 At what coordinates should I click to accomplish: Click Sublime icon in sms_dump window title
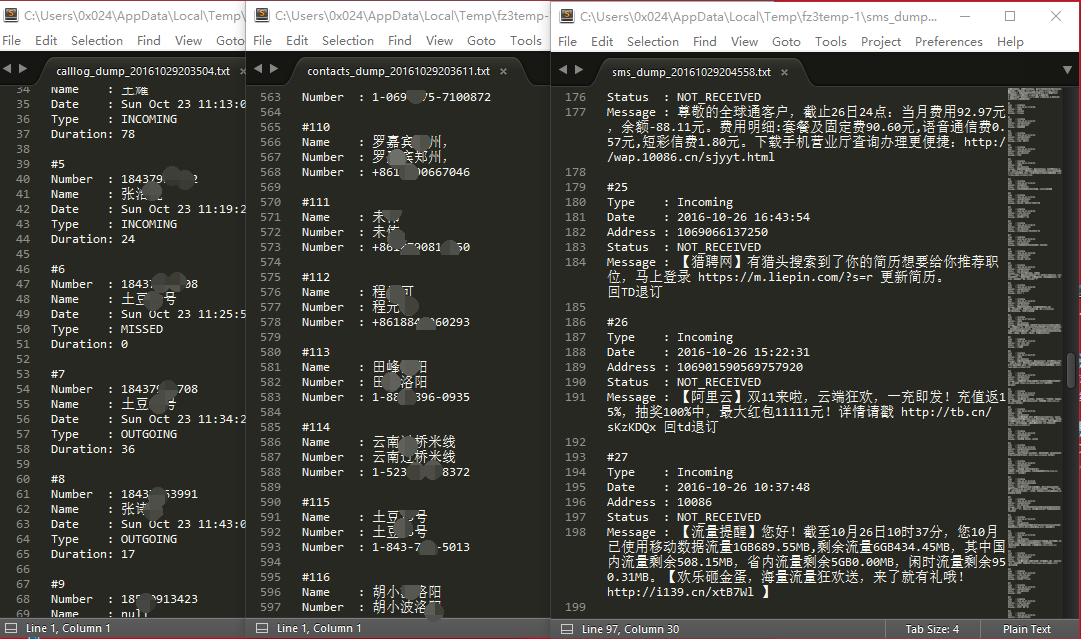pos(567,16)
